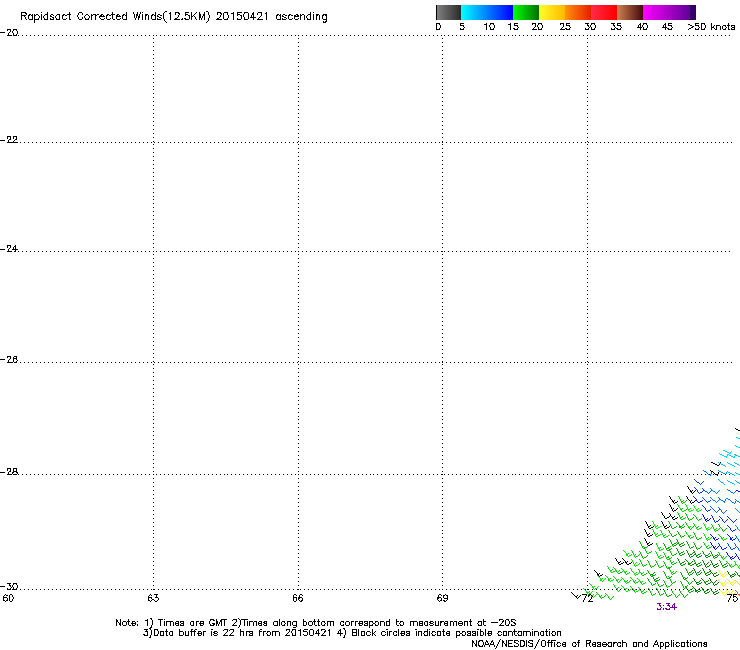
Task: Click the 'NOAA/NESDIS/Office of Research and Applications' credit
Action: 589,644
